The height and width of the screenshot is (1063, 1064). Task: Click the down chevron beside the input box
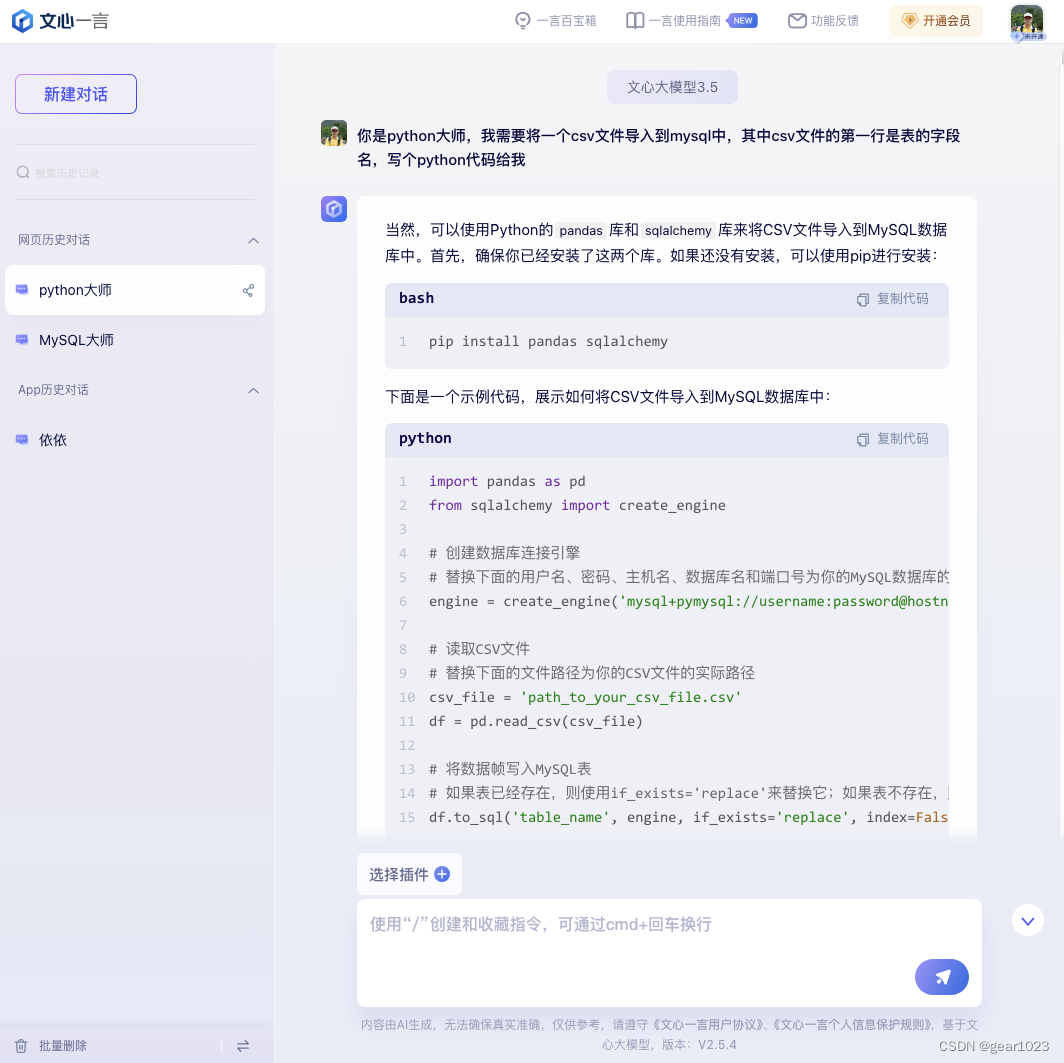pyautogui.click(x=1027, y=920)
